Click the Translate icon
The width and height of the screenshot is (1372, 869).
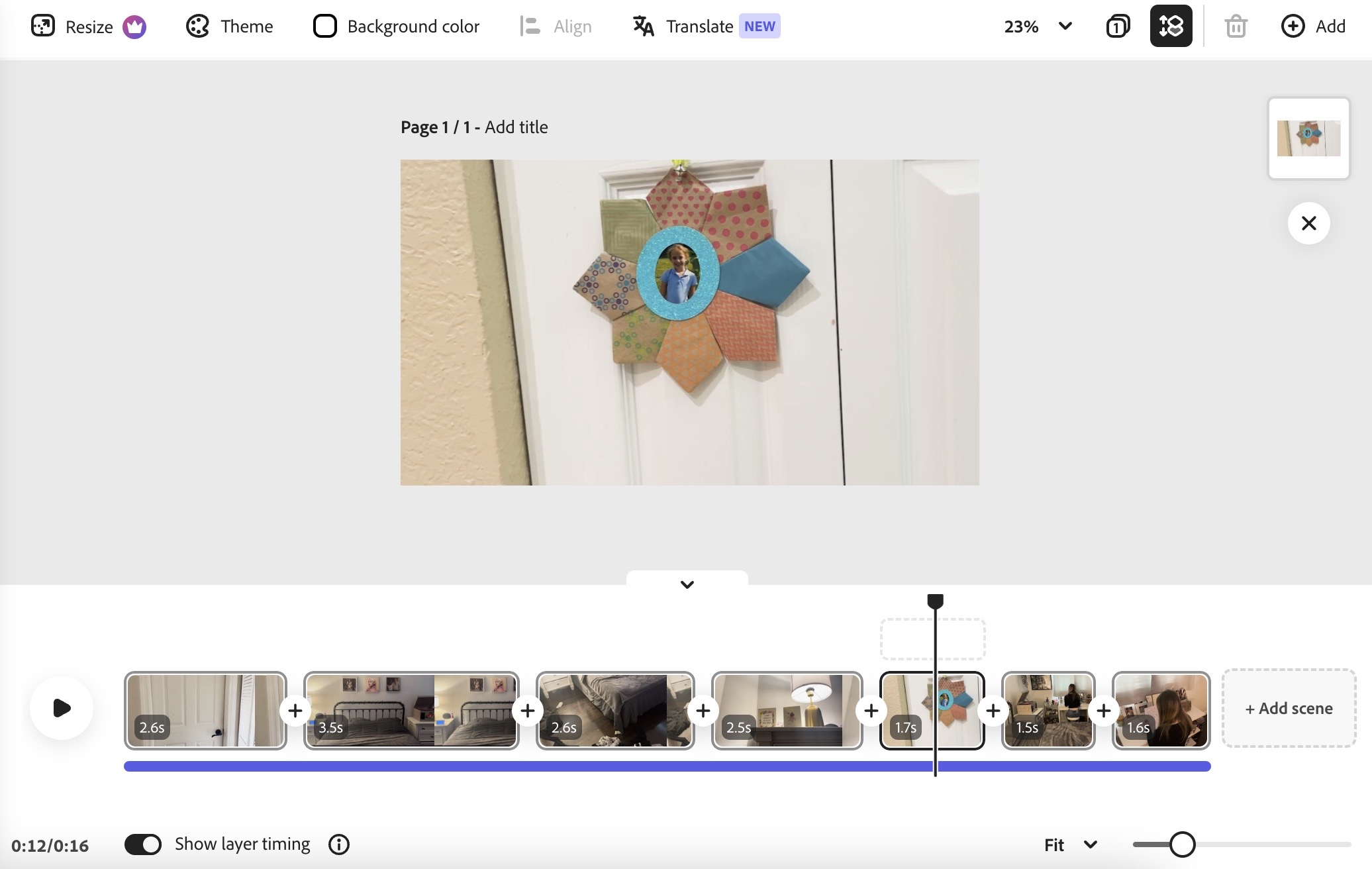click(x=643, y=26)
